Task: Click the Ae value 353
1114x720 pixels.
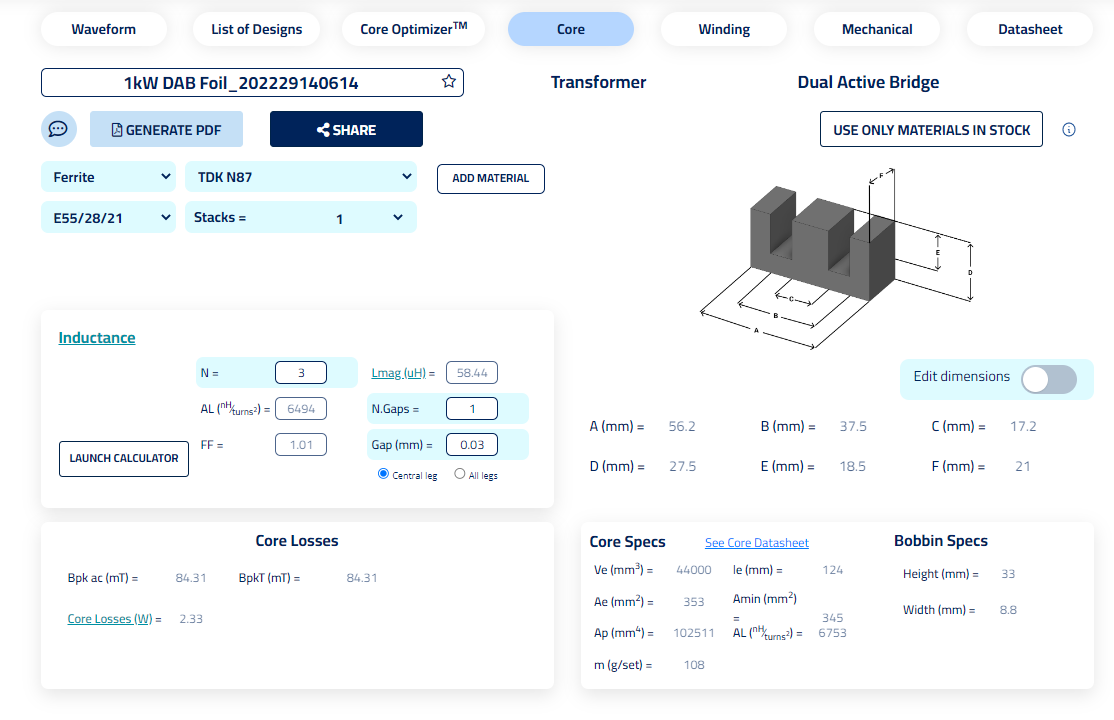Action: [693, 602]
